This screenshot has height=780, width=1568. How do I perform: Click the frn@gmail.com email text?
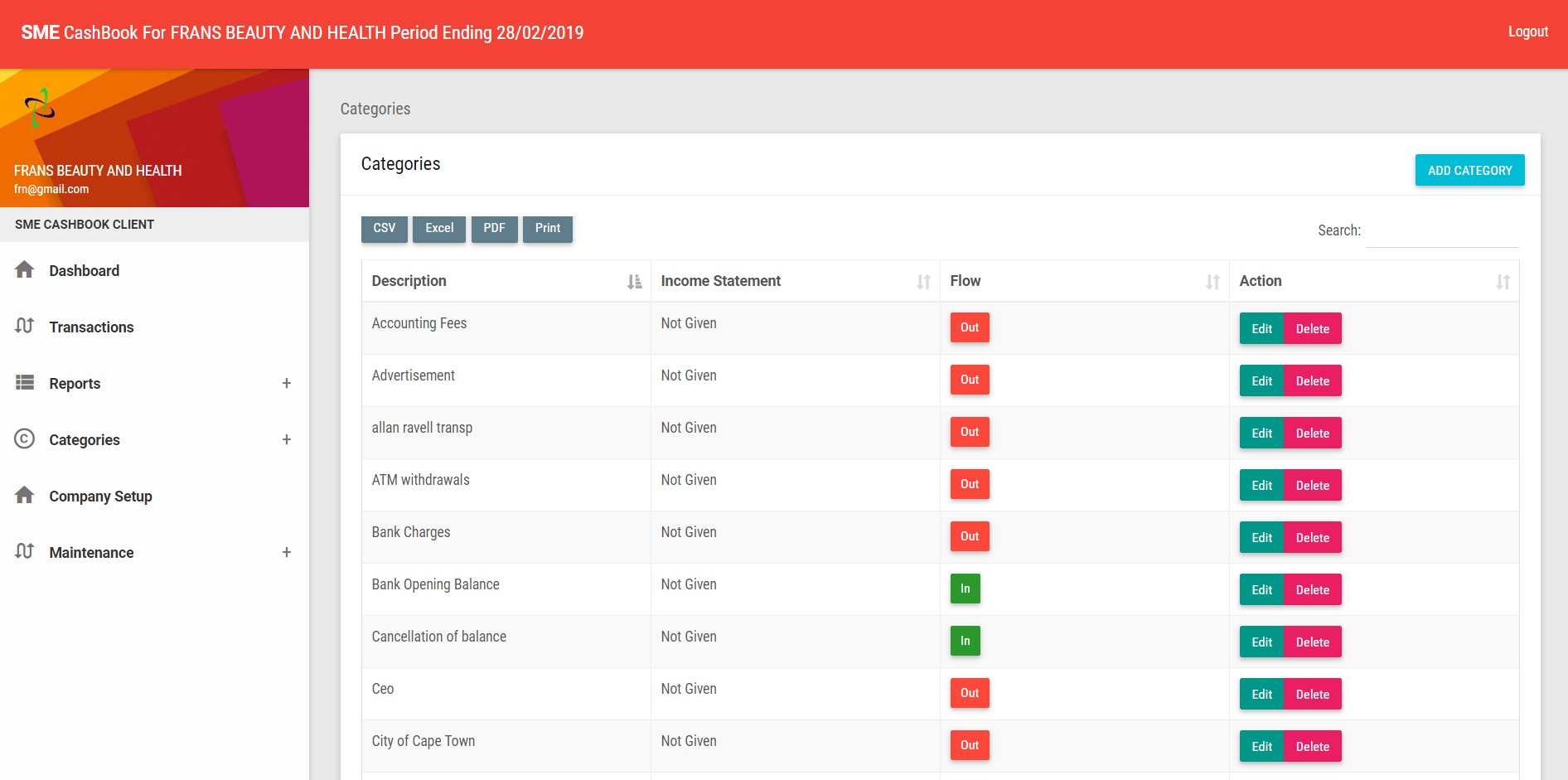[x=51, y=189]
